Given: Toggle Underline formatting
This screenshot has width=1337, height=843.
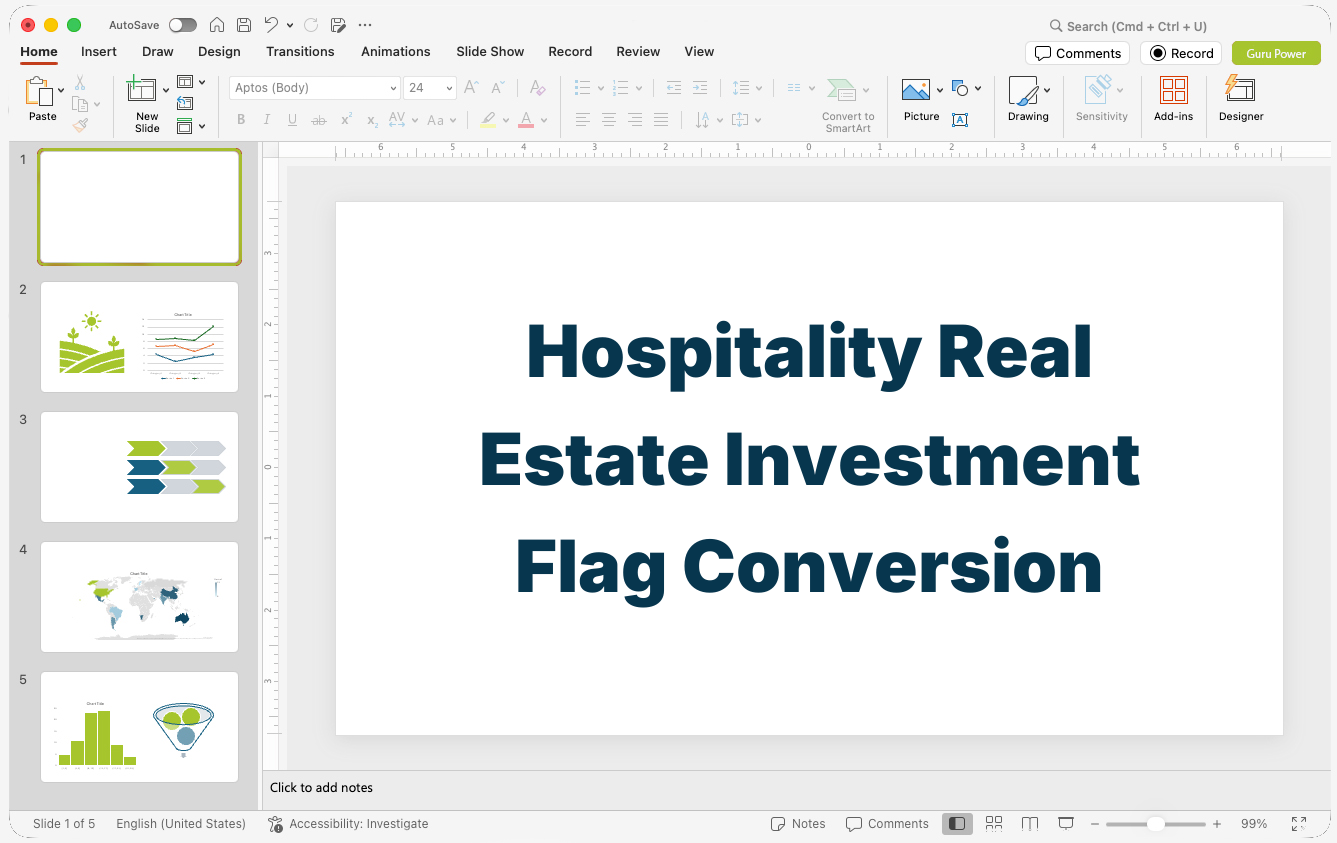Looking at the screenshot, I should point(292,120).
